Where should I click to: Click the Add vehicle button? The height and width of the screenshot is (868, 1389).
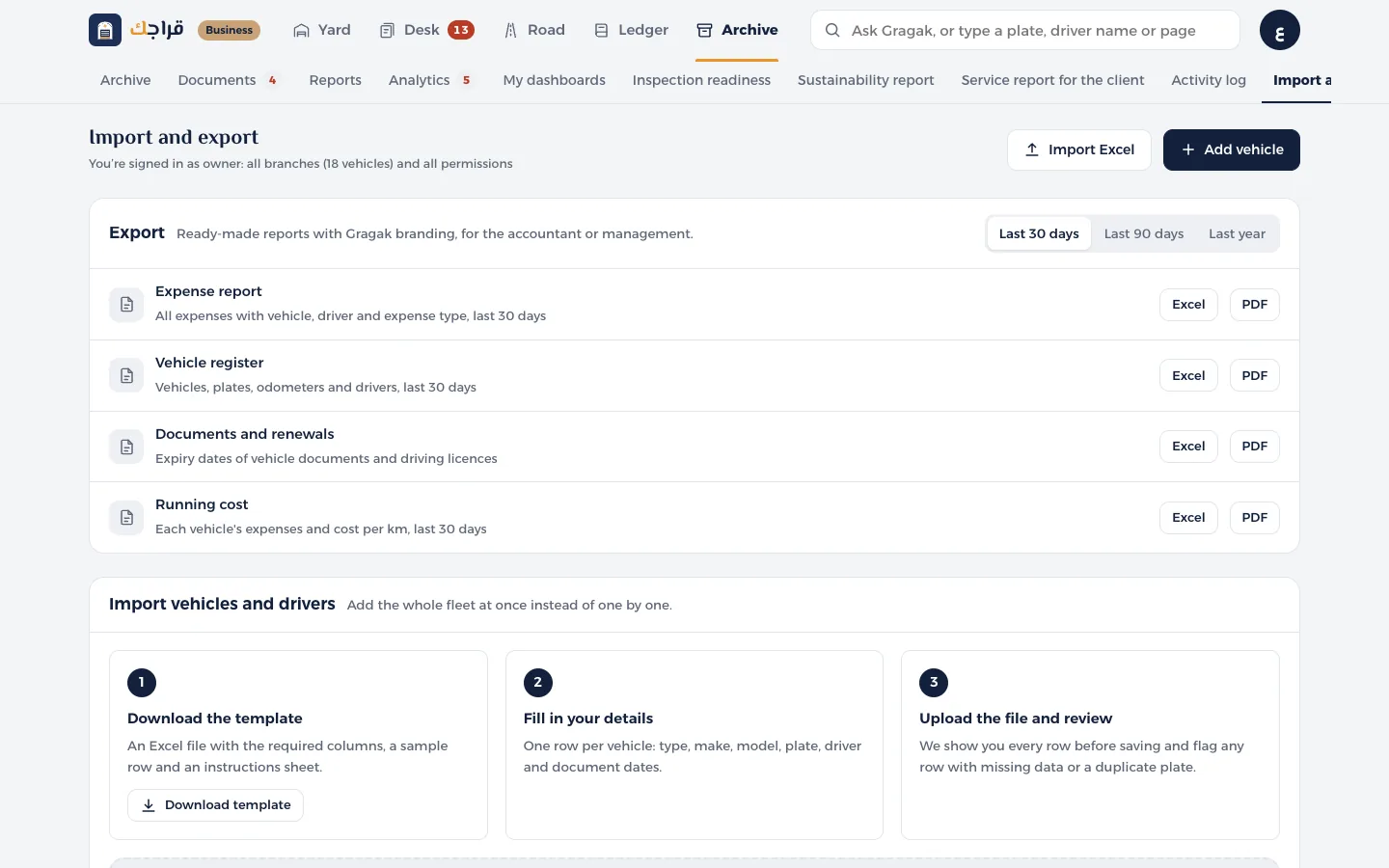(1231, 149)
